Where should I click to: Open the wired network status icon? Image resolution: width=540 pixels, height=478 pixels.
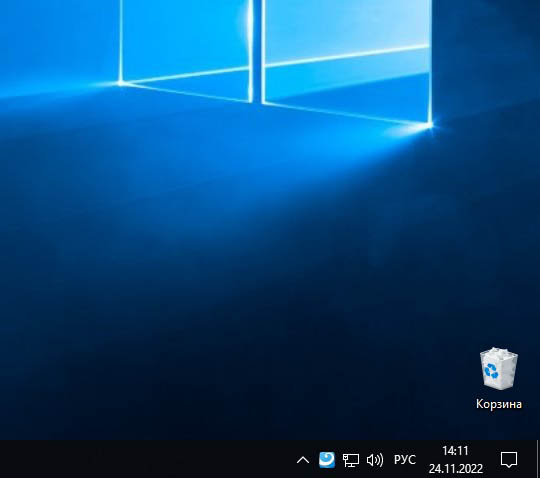point(351,460)
